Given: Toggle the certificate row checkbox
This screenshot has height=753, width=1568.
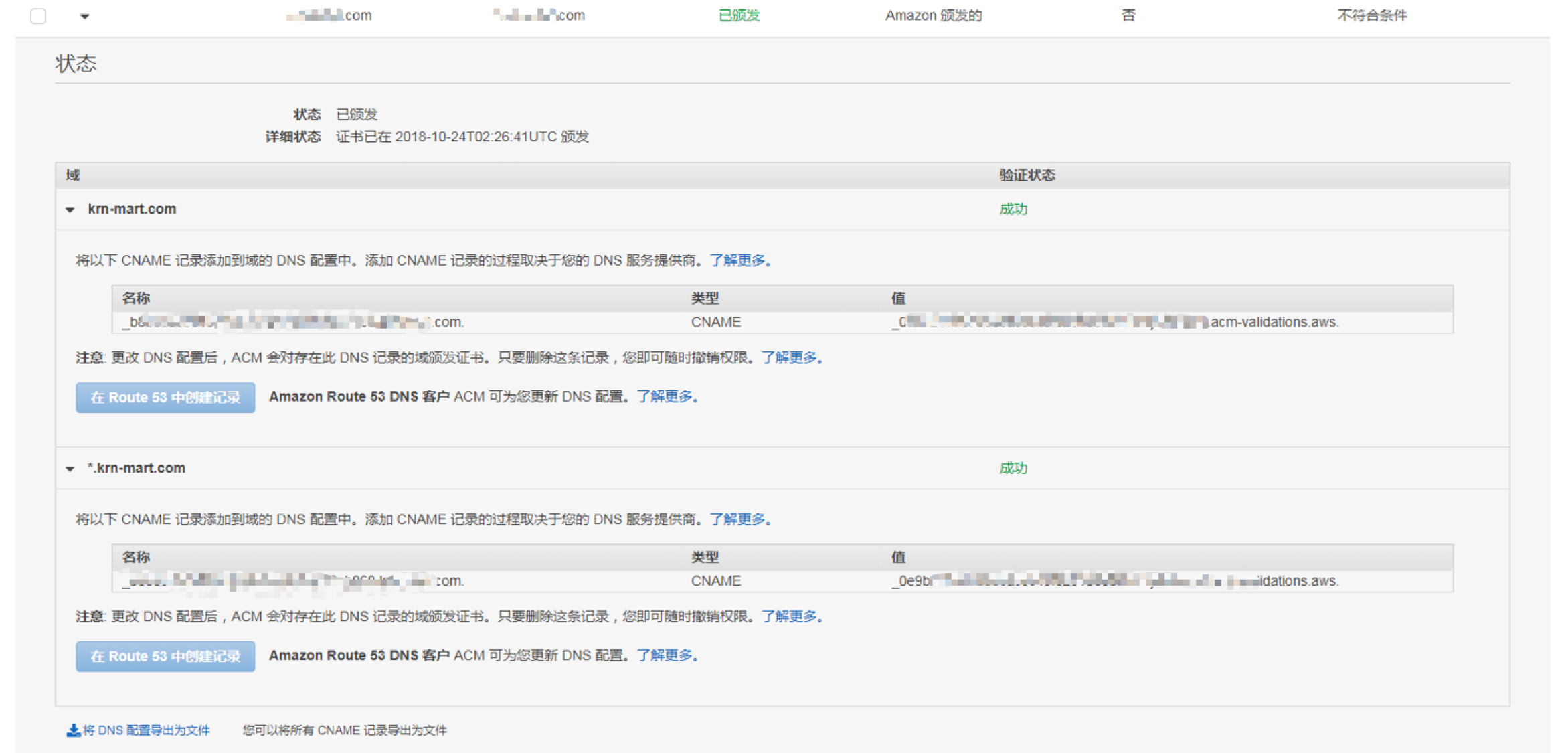Looking at the screenshot, I should tap(38, 15).
